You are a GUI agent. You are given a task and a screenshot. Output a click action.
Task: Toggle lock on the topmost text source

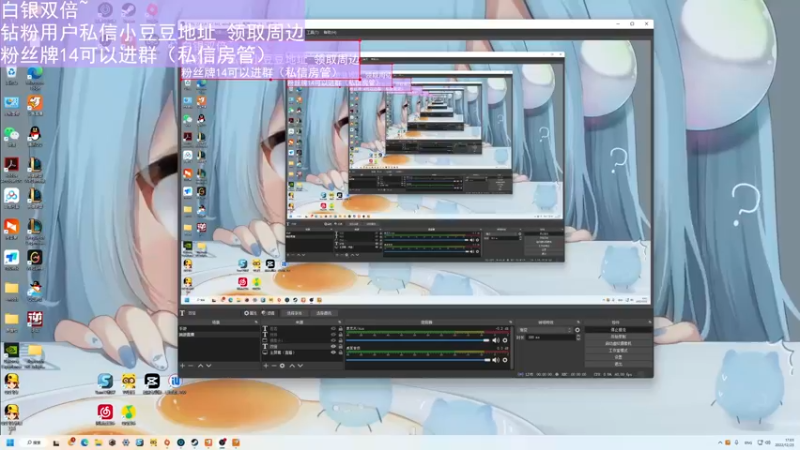point(340,329)
